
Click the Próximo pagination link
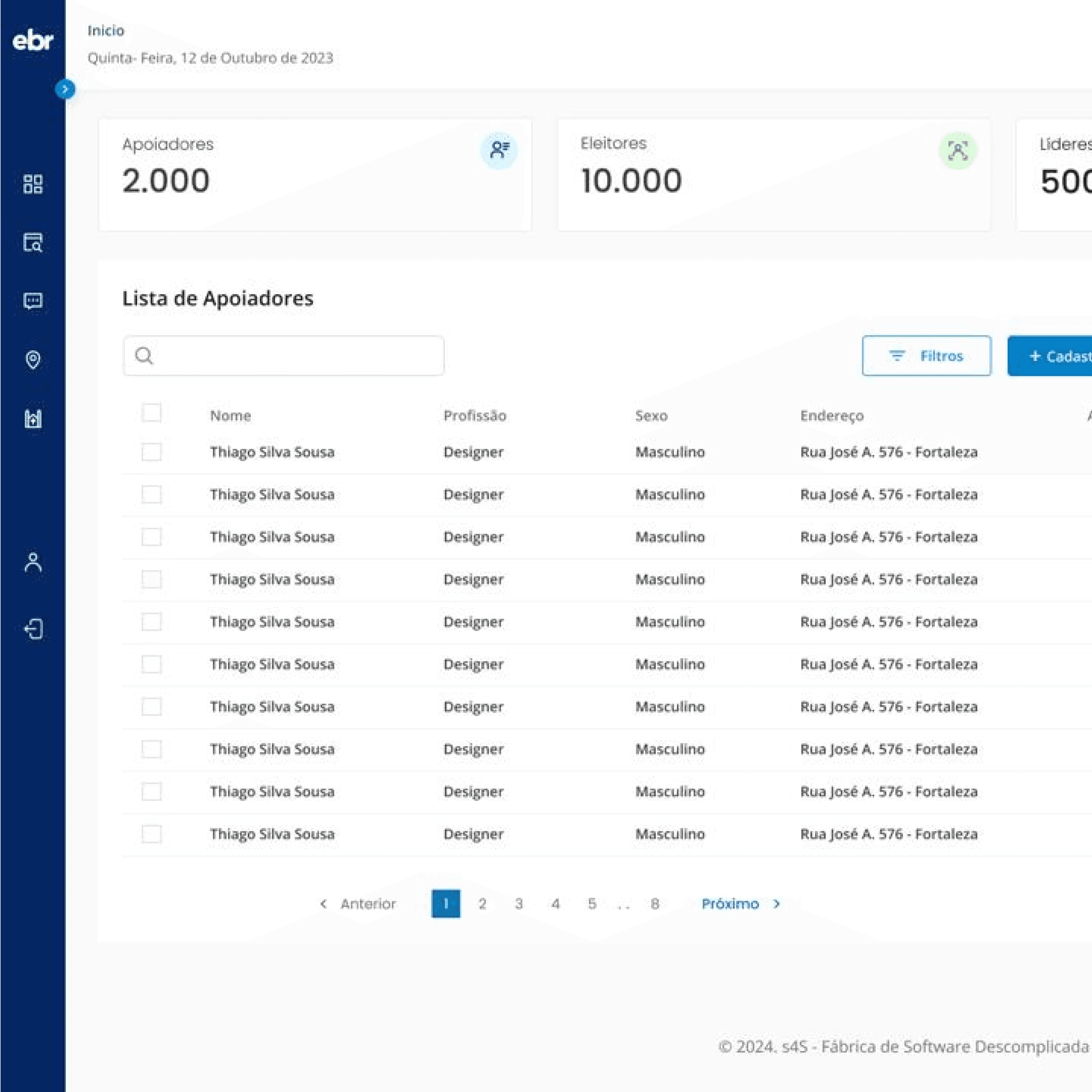[x=741, y=904]
